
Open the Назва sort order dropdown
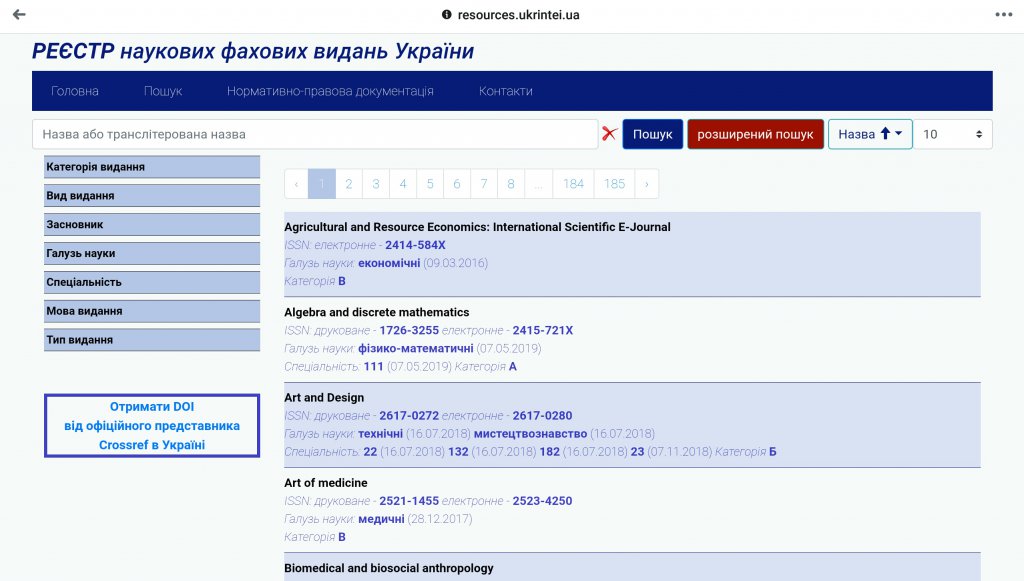(x=869, y=134)
